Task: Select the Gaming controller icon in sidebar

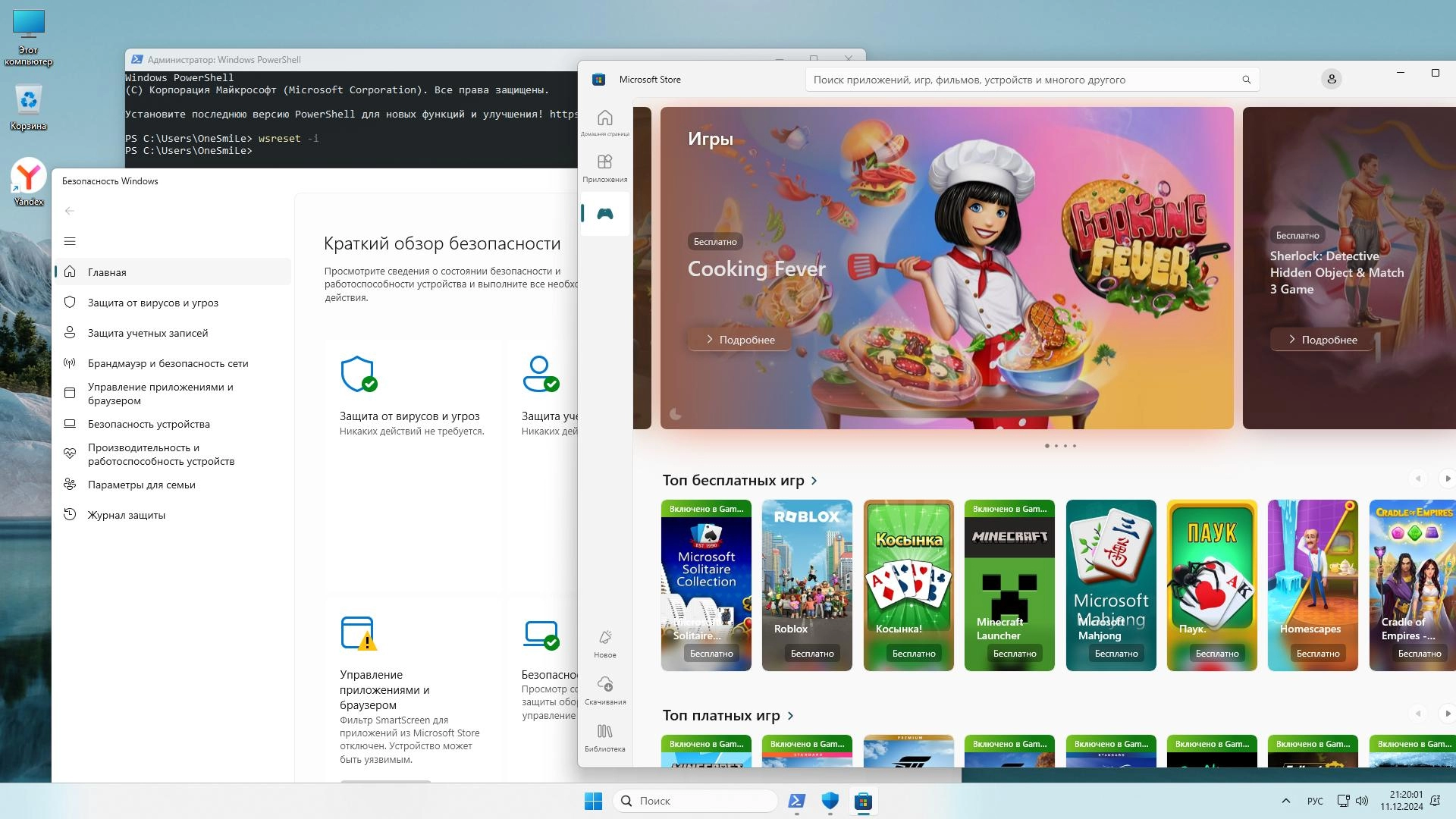Action: 604,214
